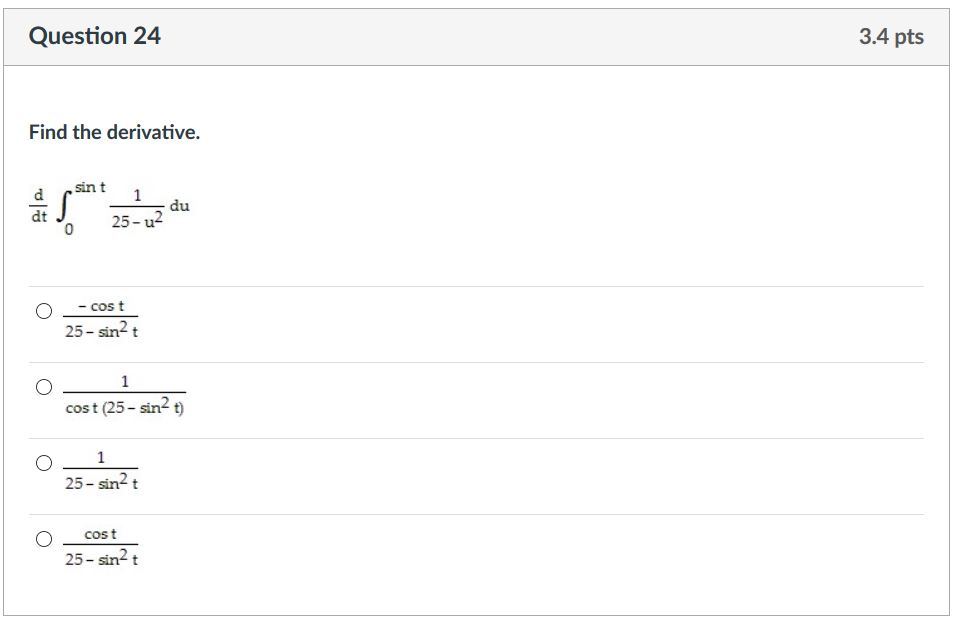958x624 pixels.
Task: Click the numerator 1 of the third answer
Action: 101,457
